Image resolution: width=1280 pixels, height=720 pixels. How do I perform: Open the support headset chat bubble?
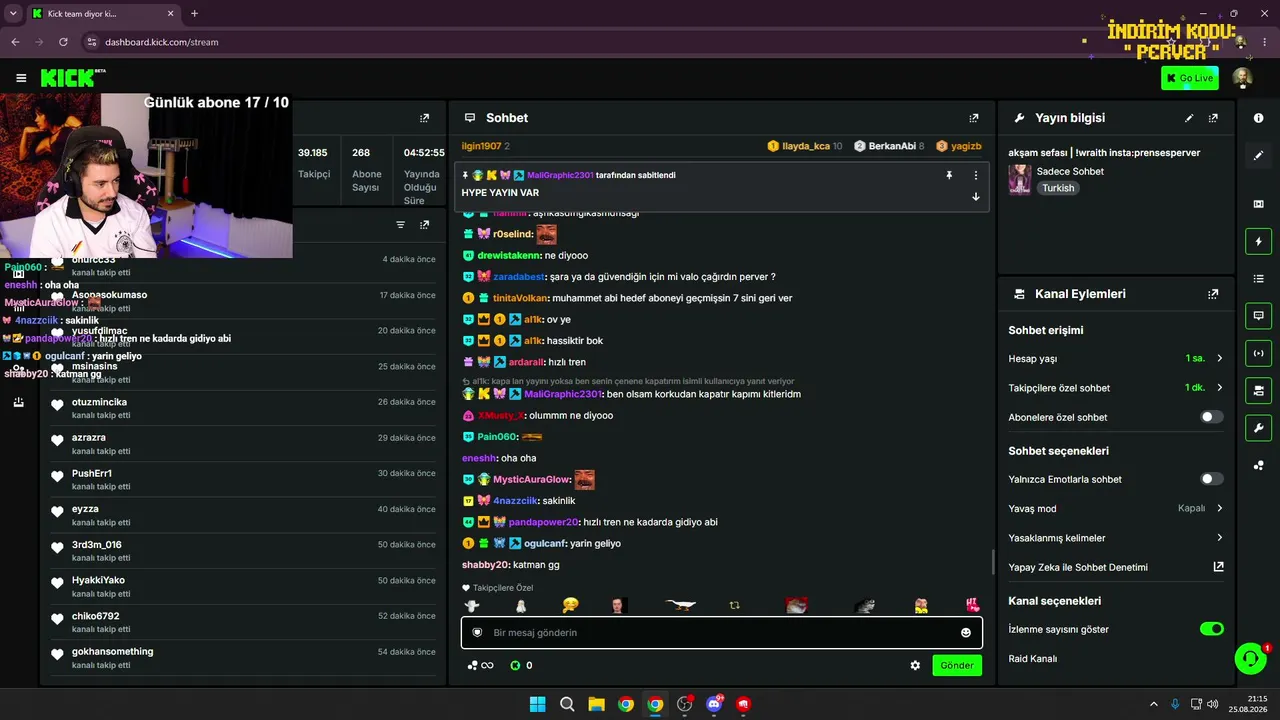(x=1250, y=658)
